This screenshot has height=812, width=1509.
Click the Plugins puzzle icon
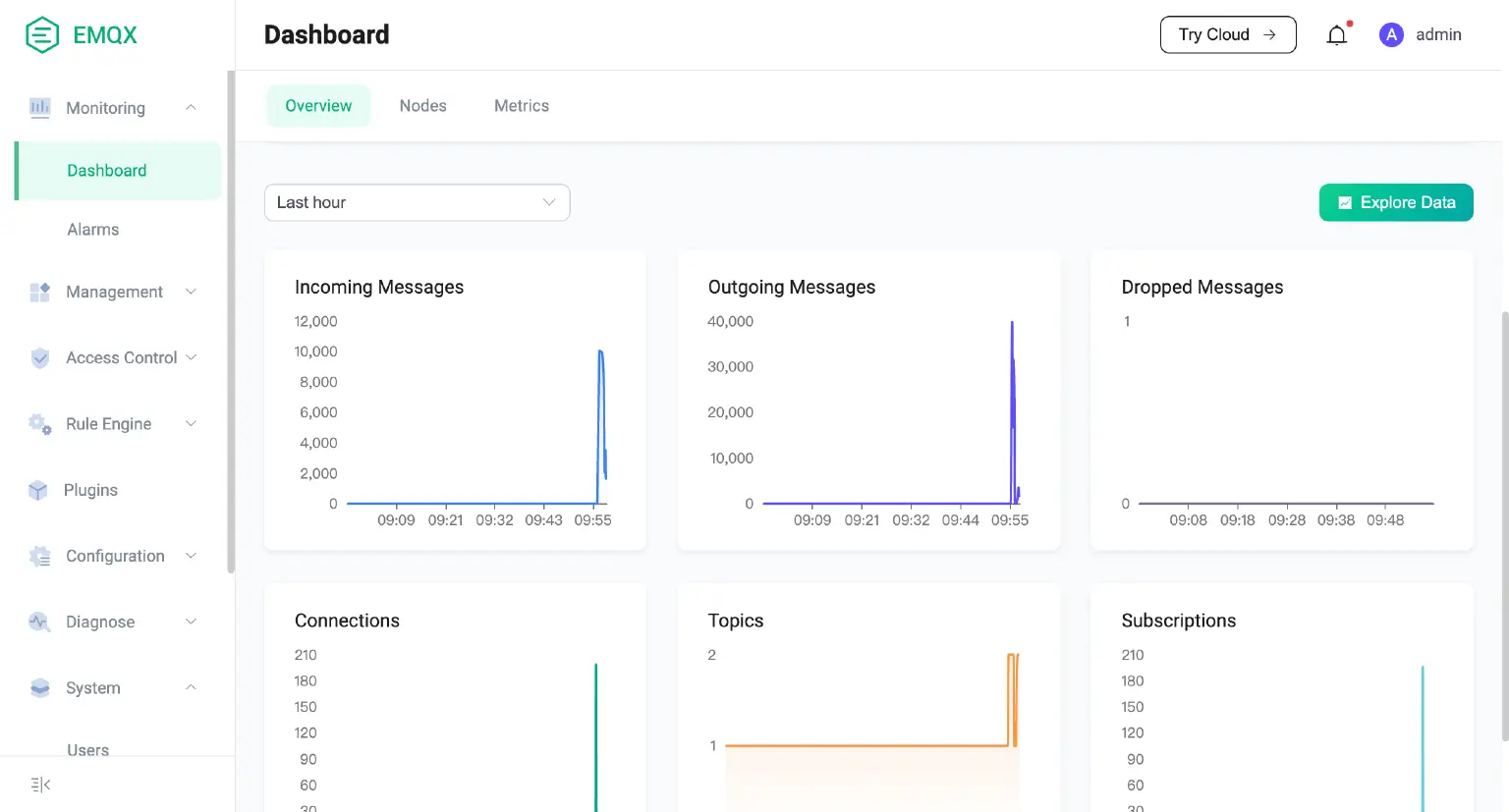40,489
